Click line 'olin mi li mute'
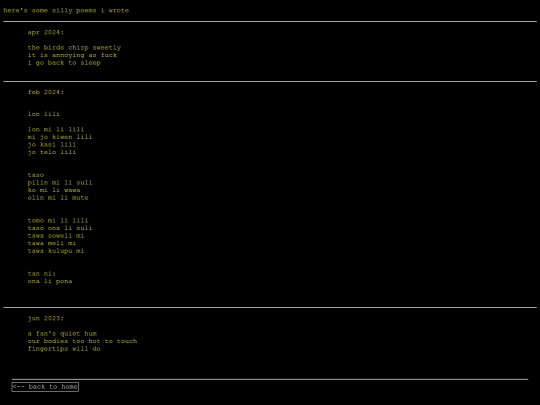This screenshot has width=540, height=405. (58, 198)
